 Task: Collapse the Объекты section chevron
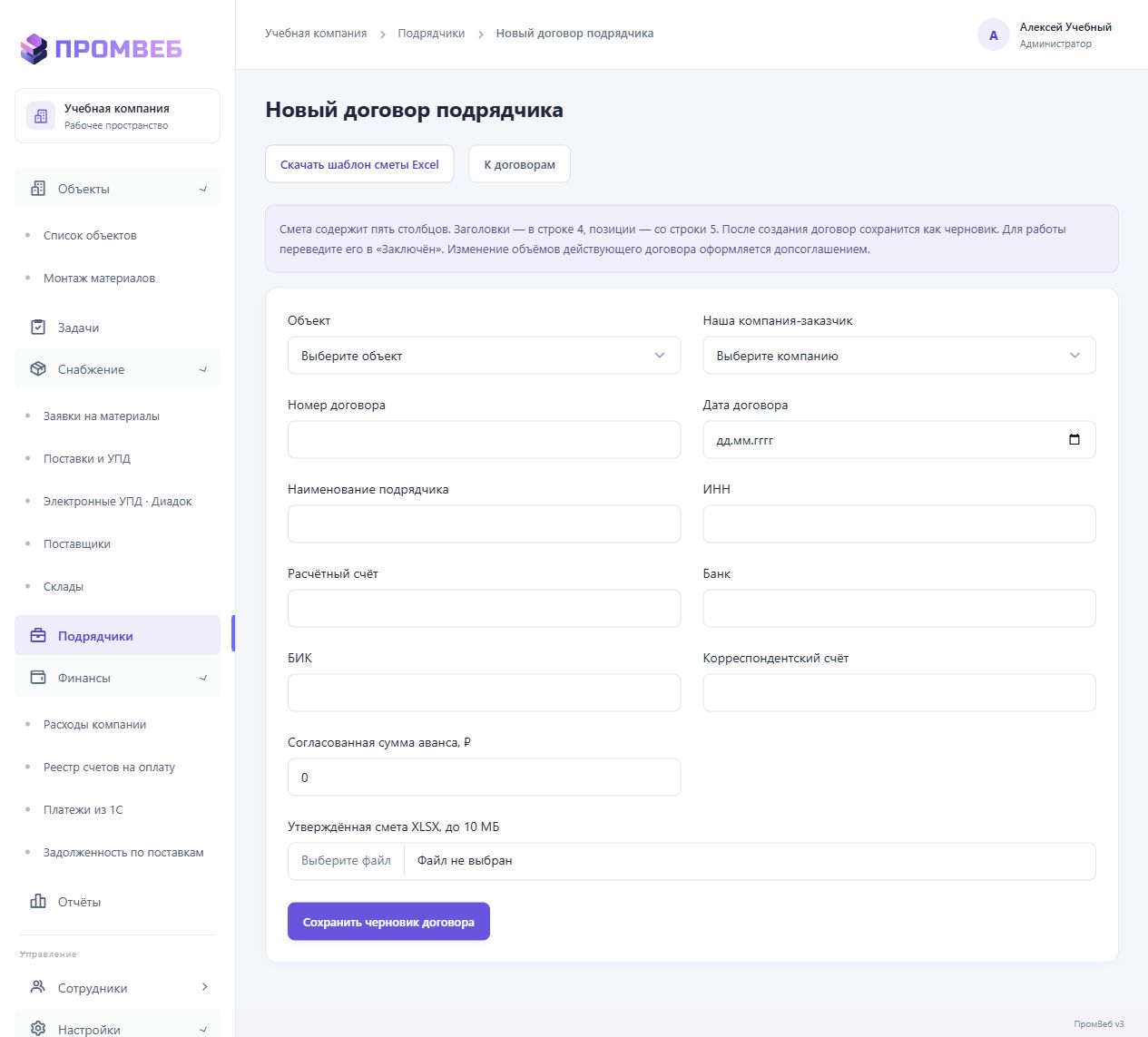(203, 189)
